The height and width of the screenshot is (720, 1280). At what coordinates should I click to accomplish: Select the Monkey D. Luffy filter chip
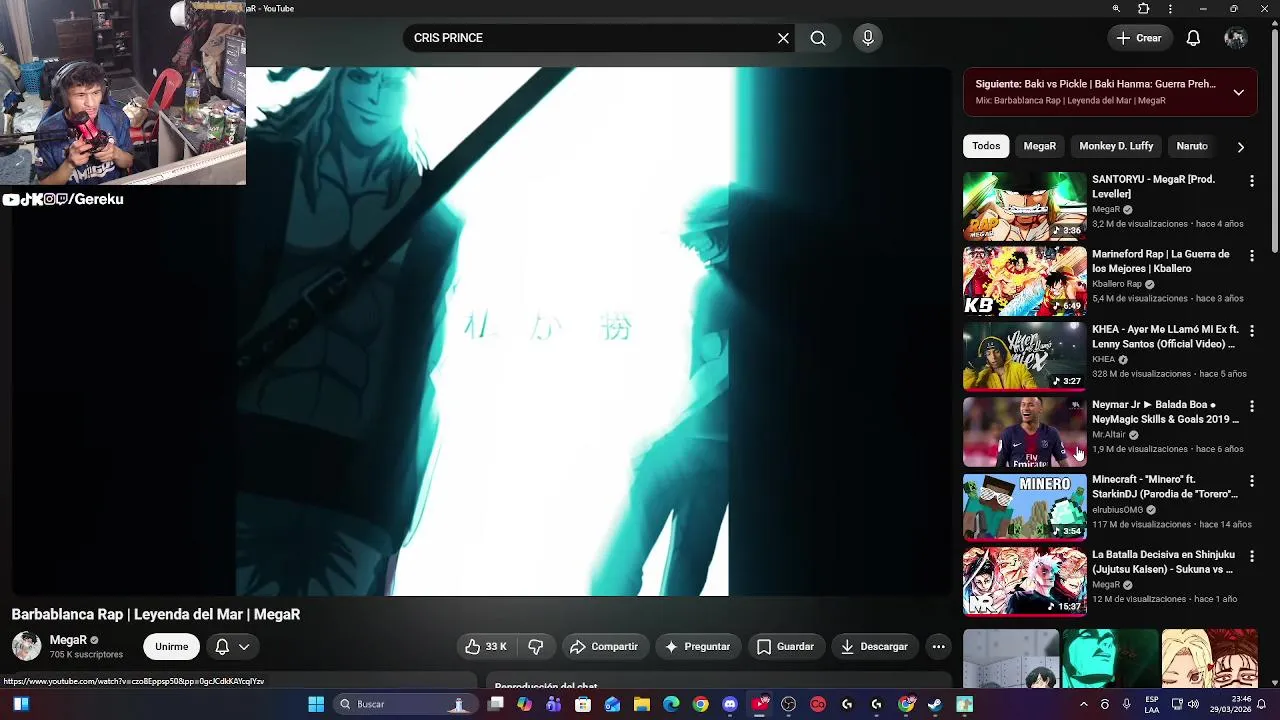(1116, 146)
